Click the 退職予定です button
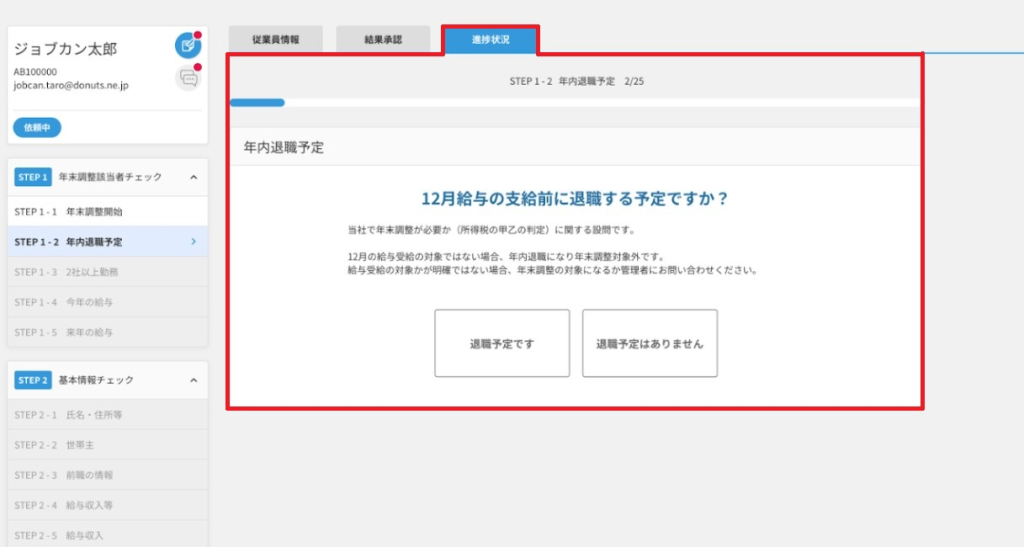Viewport: 1024px width, 547px height. 502,343
